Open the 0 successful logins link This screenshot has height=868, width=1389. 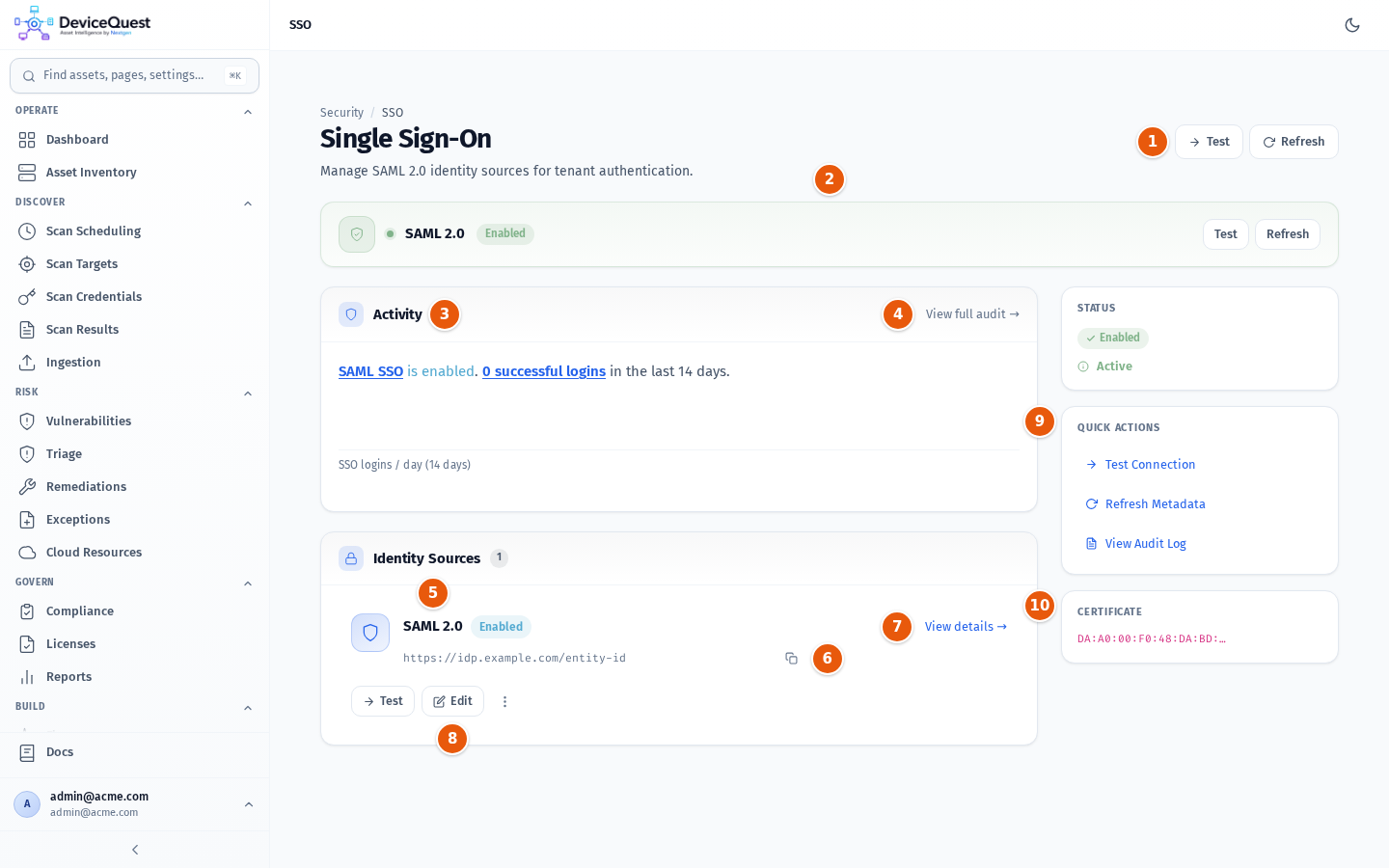544,371
